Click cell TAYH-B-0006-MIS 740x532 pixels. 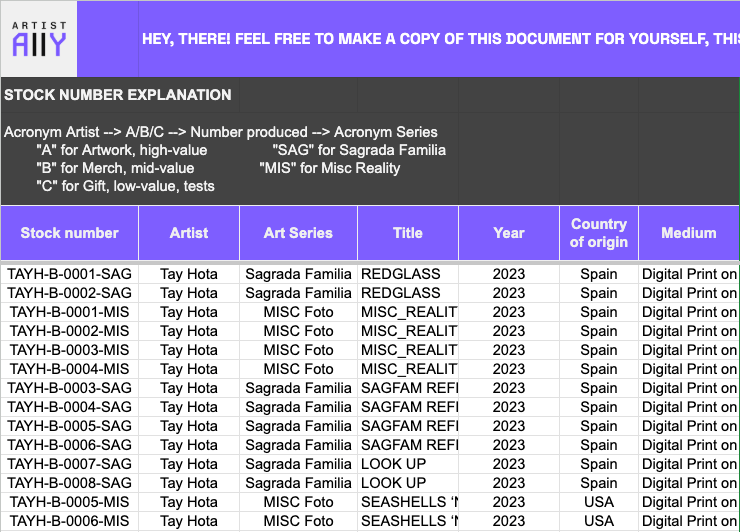click(69, 521)
